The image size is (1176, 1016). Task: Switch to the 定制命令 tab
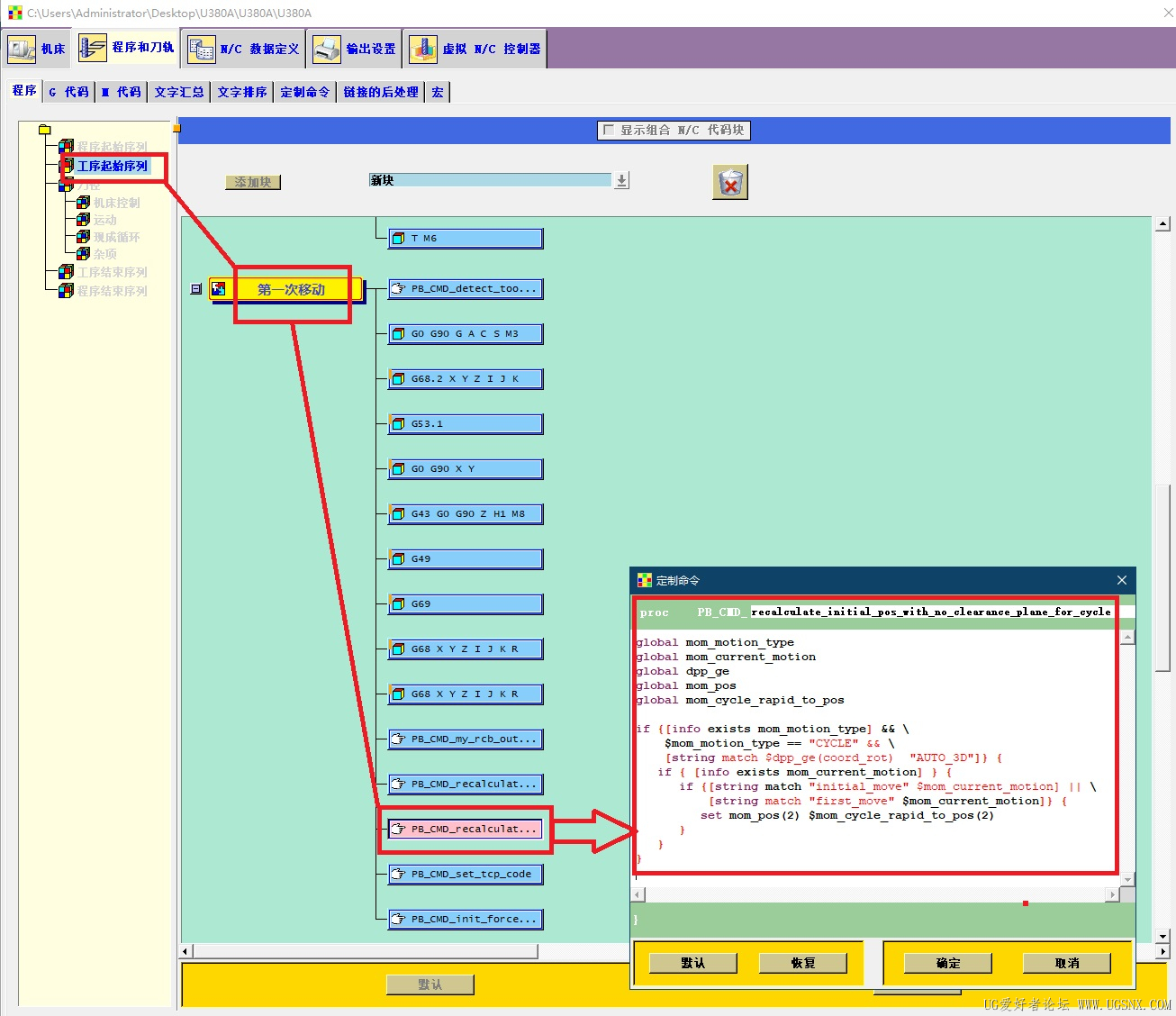[304, 92]
